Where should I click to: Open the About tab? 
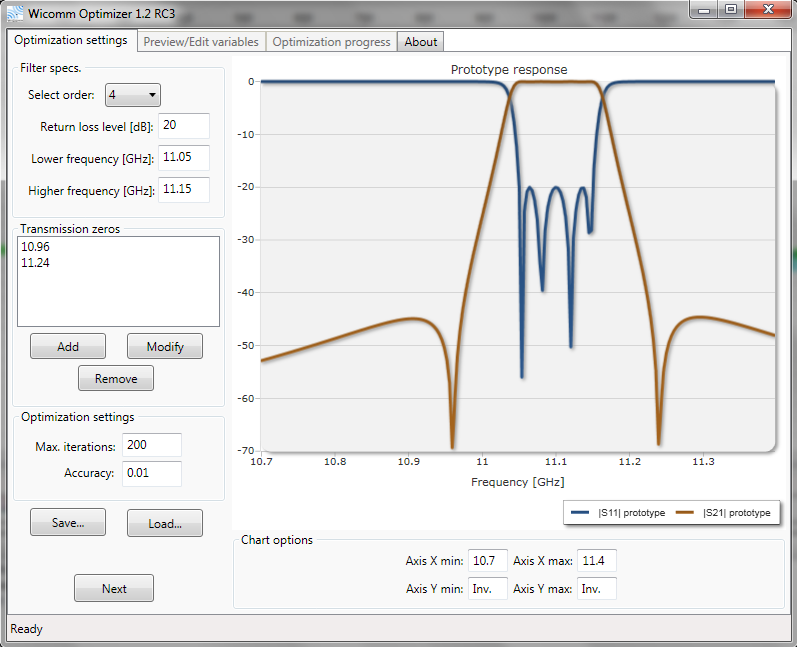420,42
